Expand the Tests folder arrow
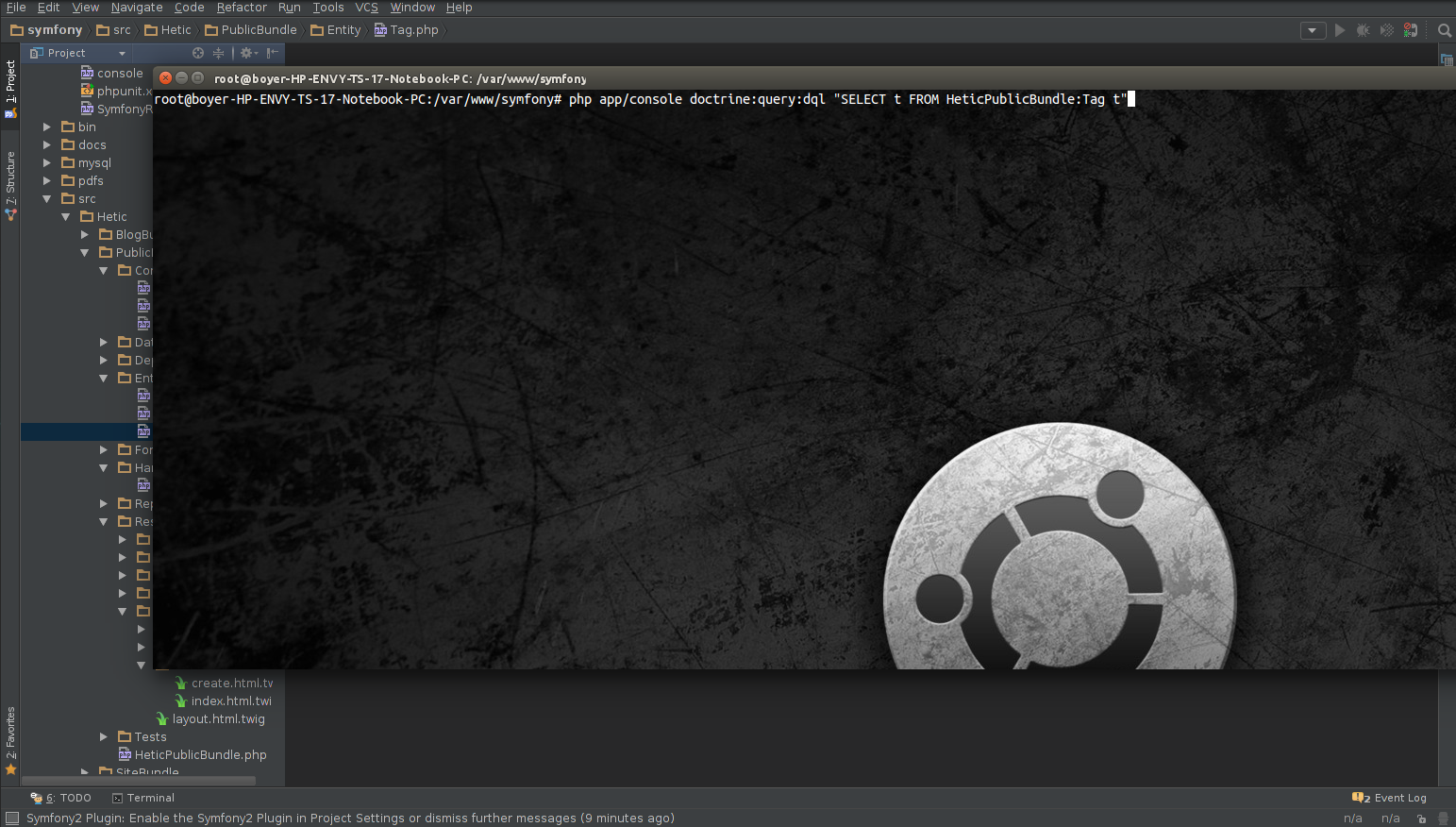This screenshot has width=1456, height=827. coord(104,736)
